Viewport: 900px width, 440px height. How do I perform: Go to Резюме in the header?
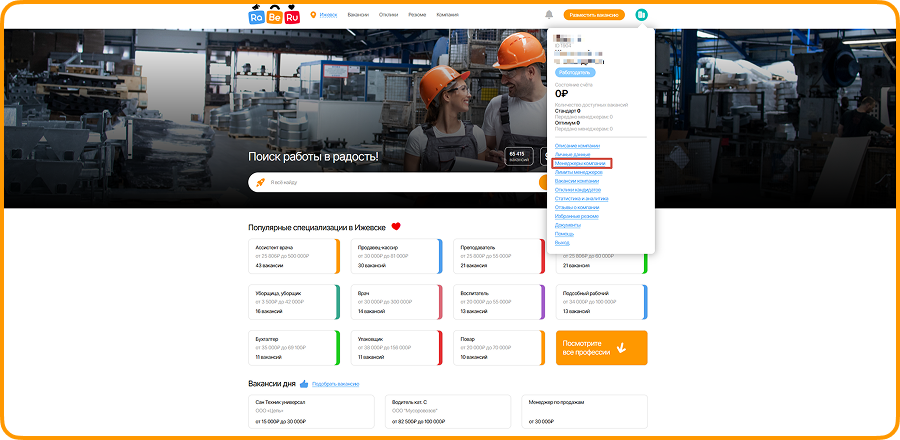coord(417,15)
